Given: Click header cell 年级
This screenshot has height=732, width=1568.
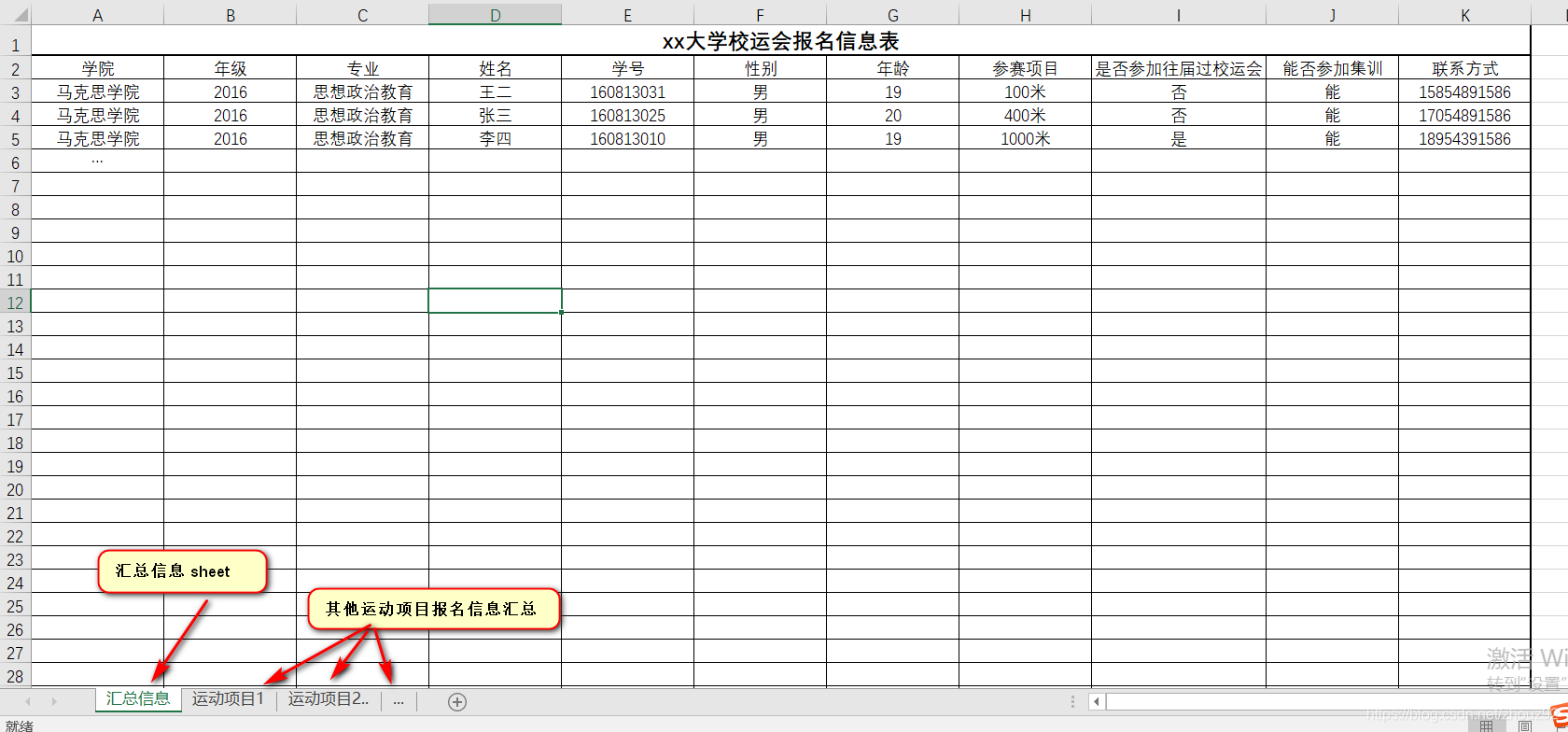Looking at the screenshot, I should (231, 68).
